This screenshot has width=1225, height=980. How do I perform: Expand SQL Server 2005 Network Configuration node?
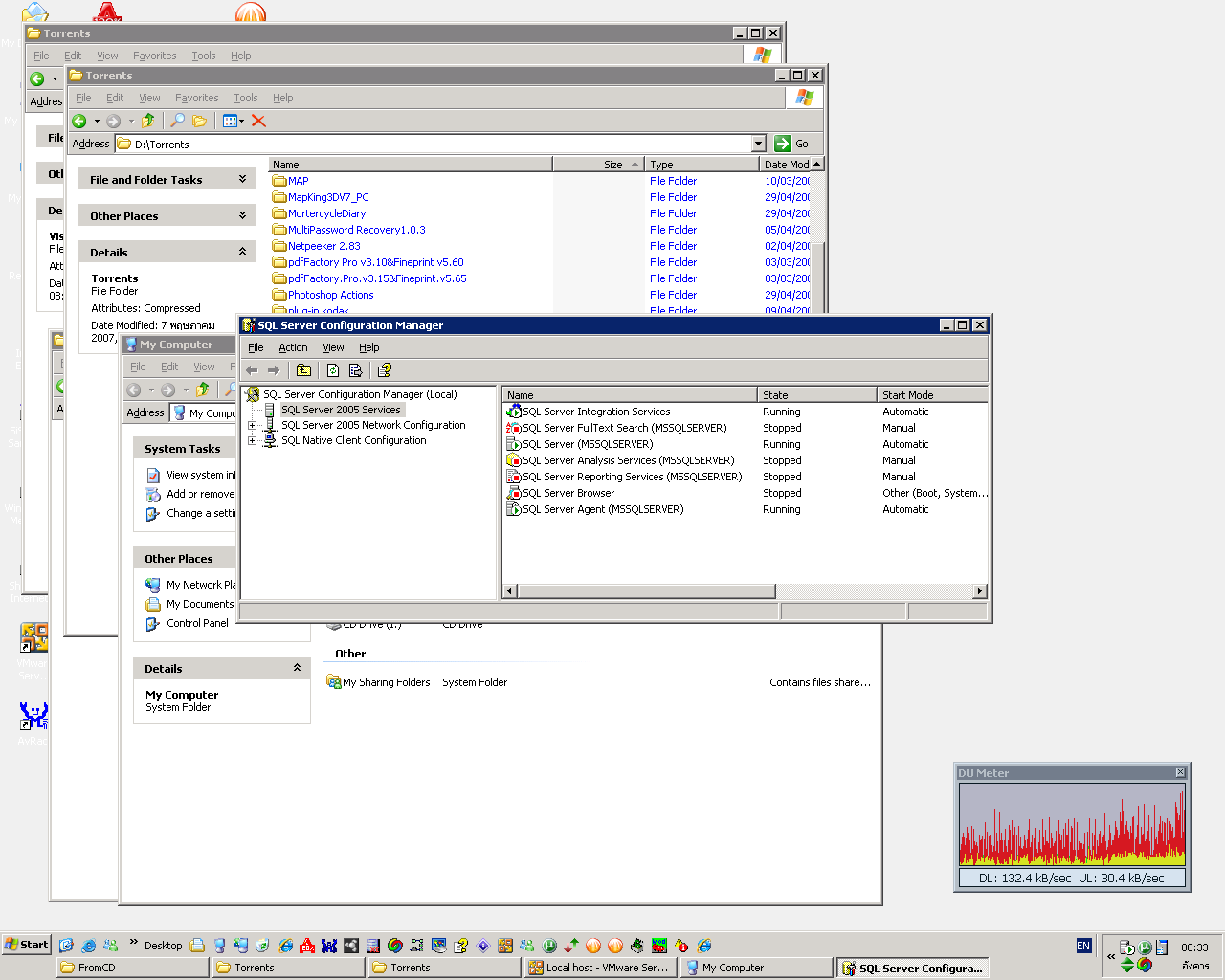click(253, 425)
